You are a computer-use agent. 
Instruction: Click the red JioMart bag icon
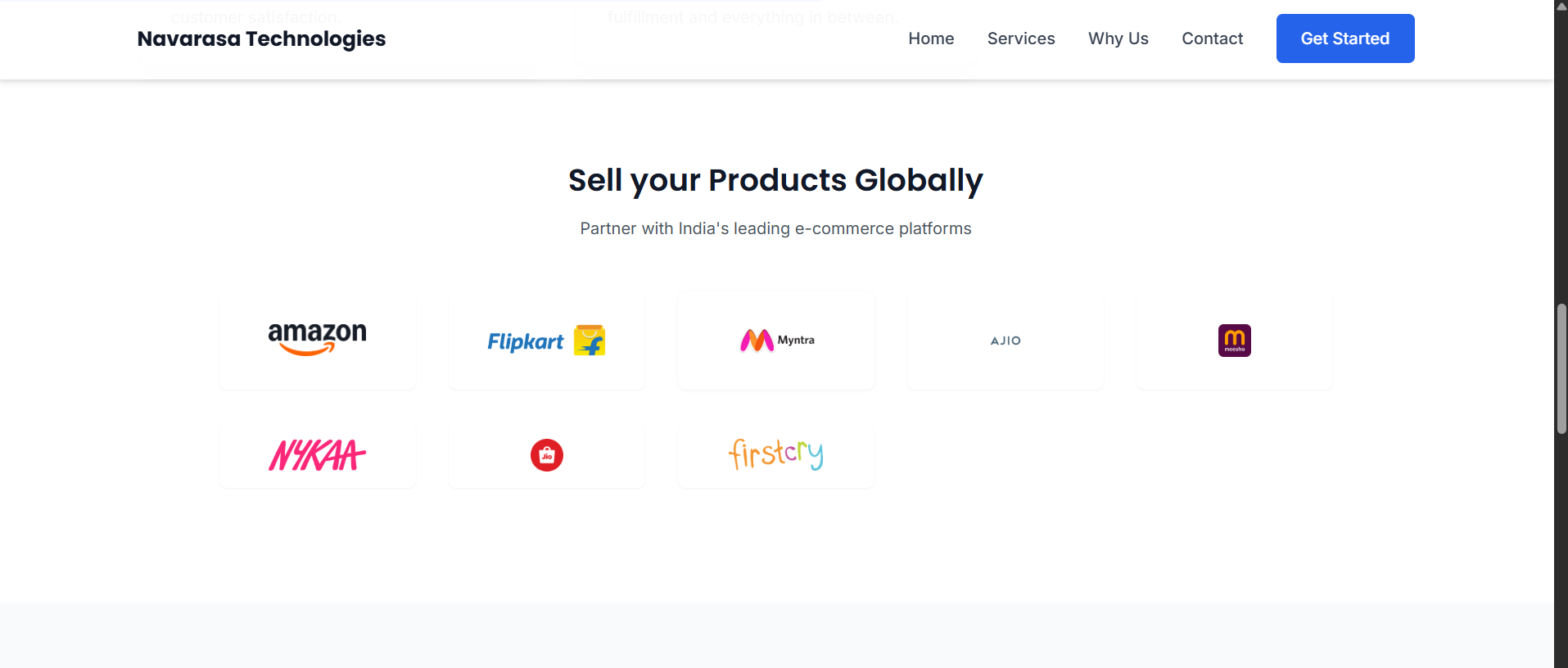click(x=547, y=455)
